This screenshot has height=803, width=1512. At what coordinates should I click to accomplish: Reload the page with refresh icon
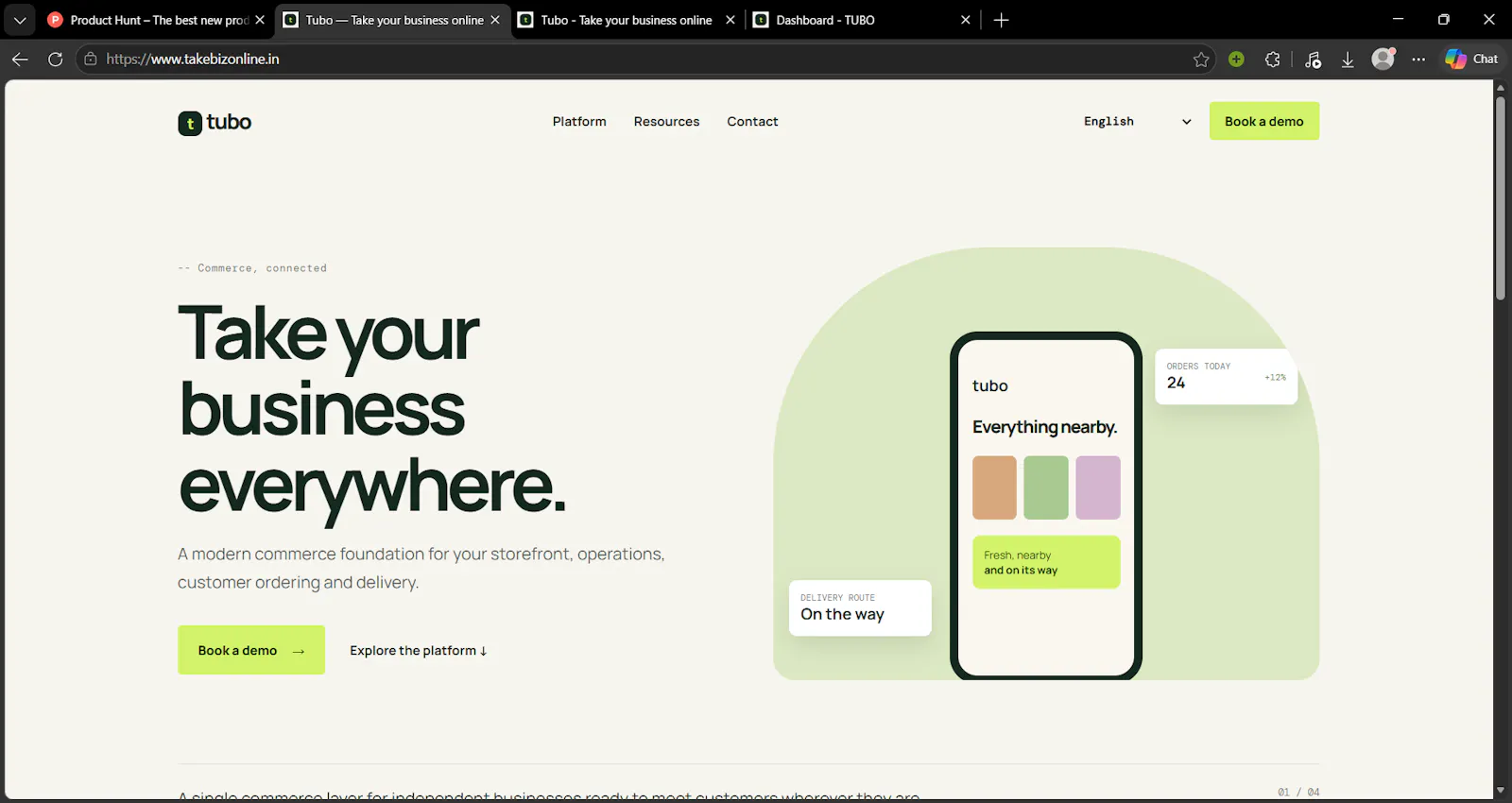coord(56,59)
